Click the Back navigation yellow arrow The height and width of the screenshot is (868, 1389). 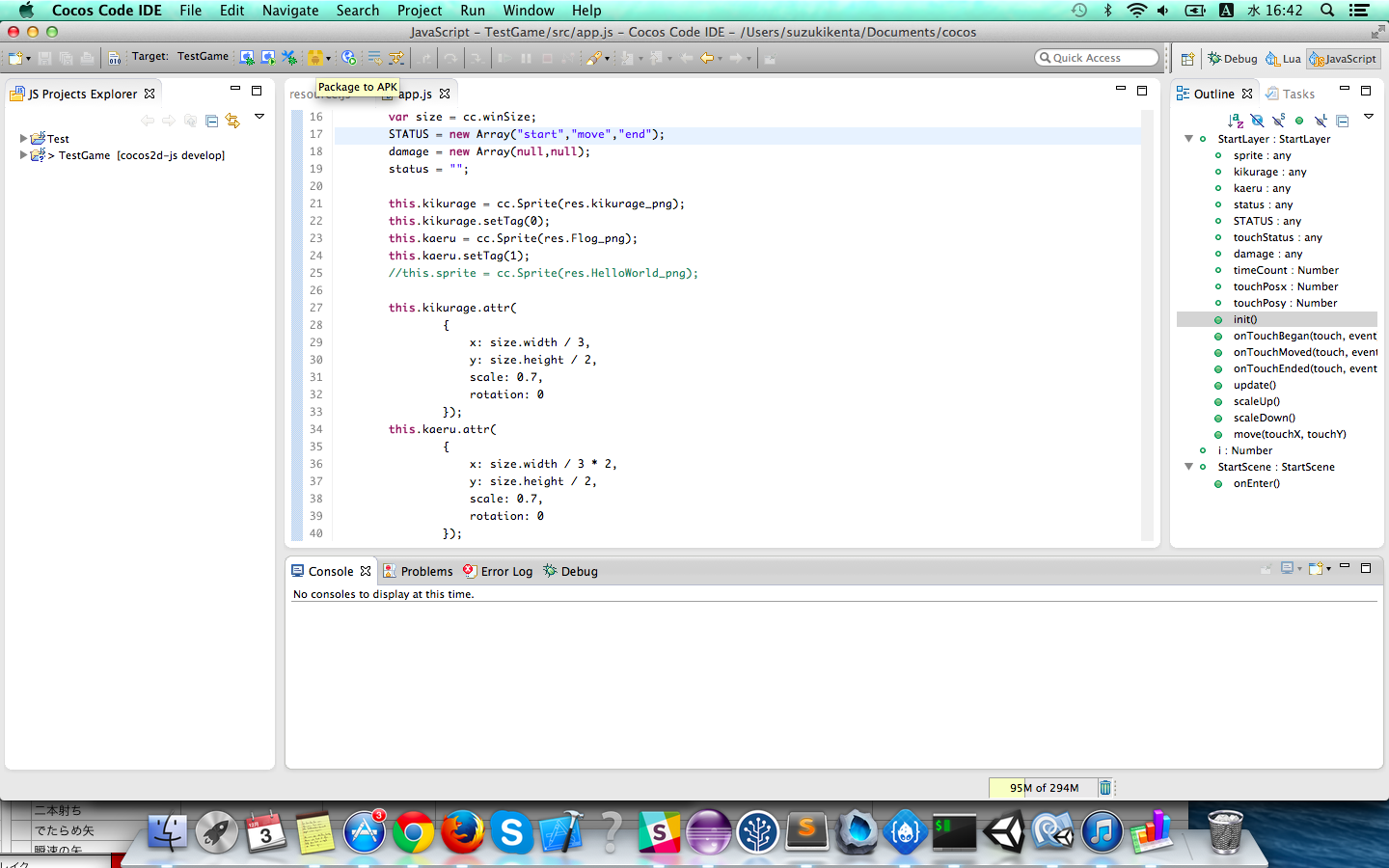[x=707, y=58]
